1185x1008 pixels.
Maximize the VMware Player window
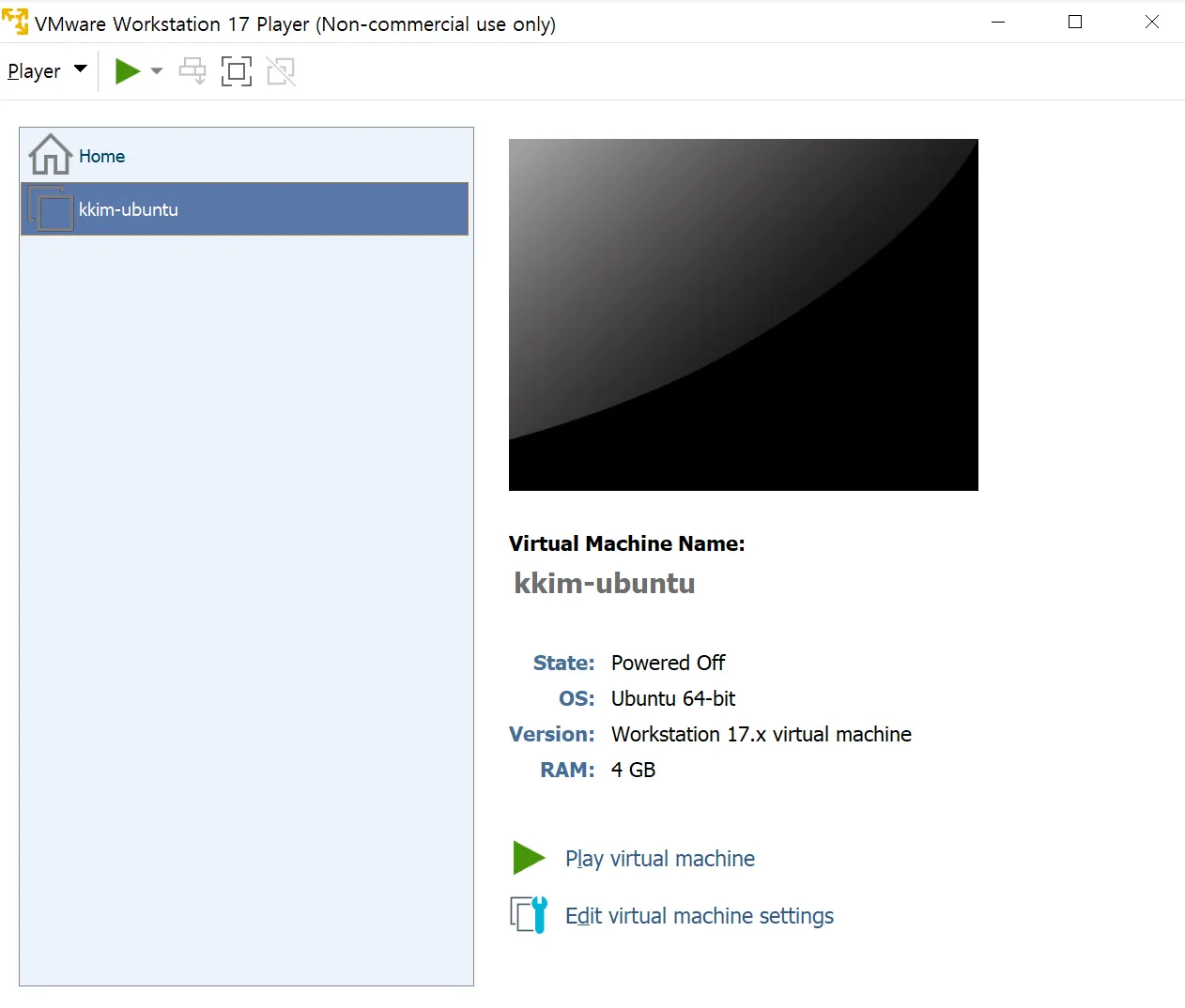(x=1075, y=22)
